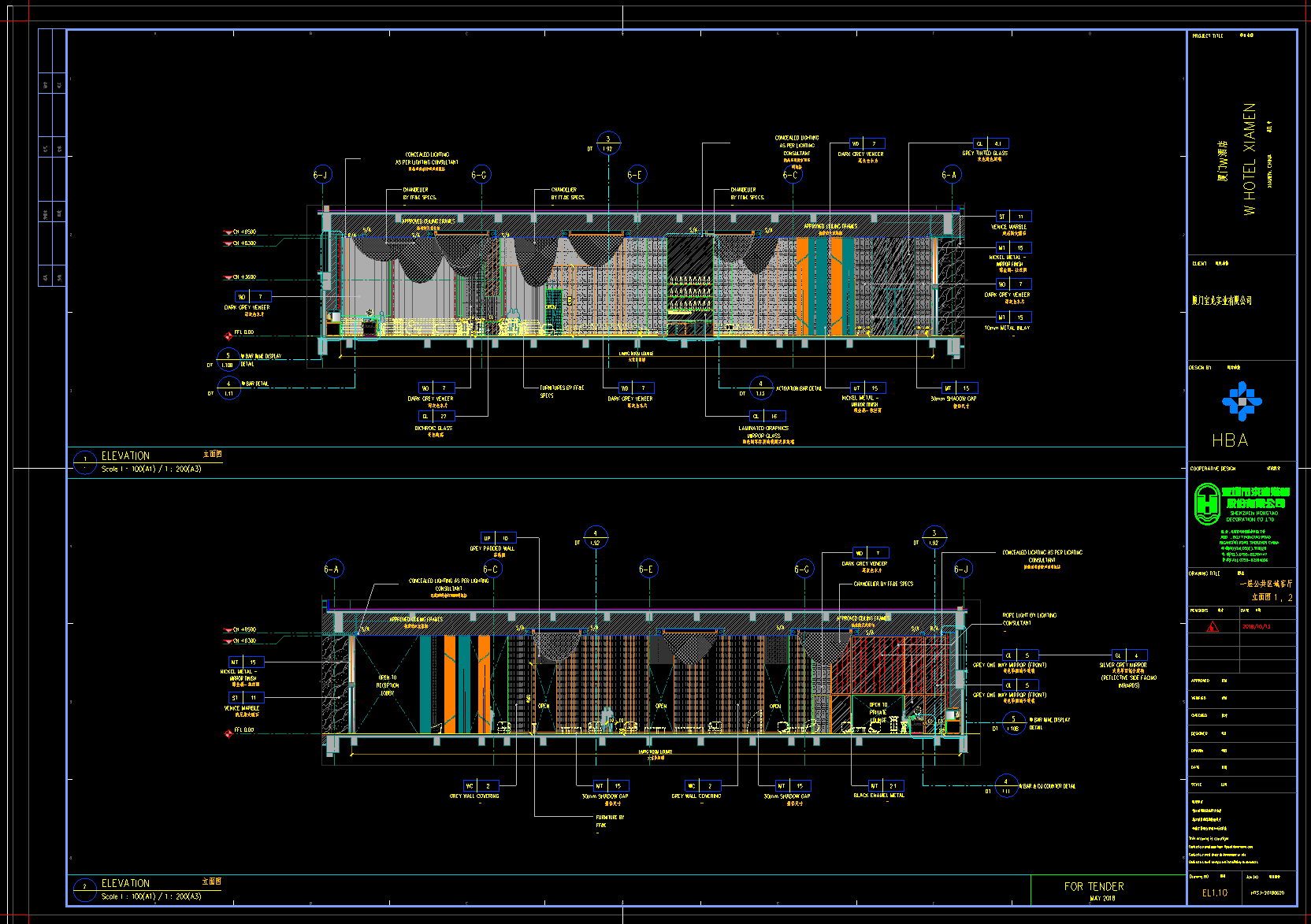Click the Activation Bar Detail bubble
The image size is (1311, 924).
[x=760, y=388]
